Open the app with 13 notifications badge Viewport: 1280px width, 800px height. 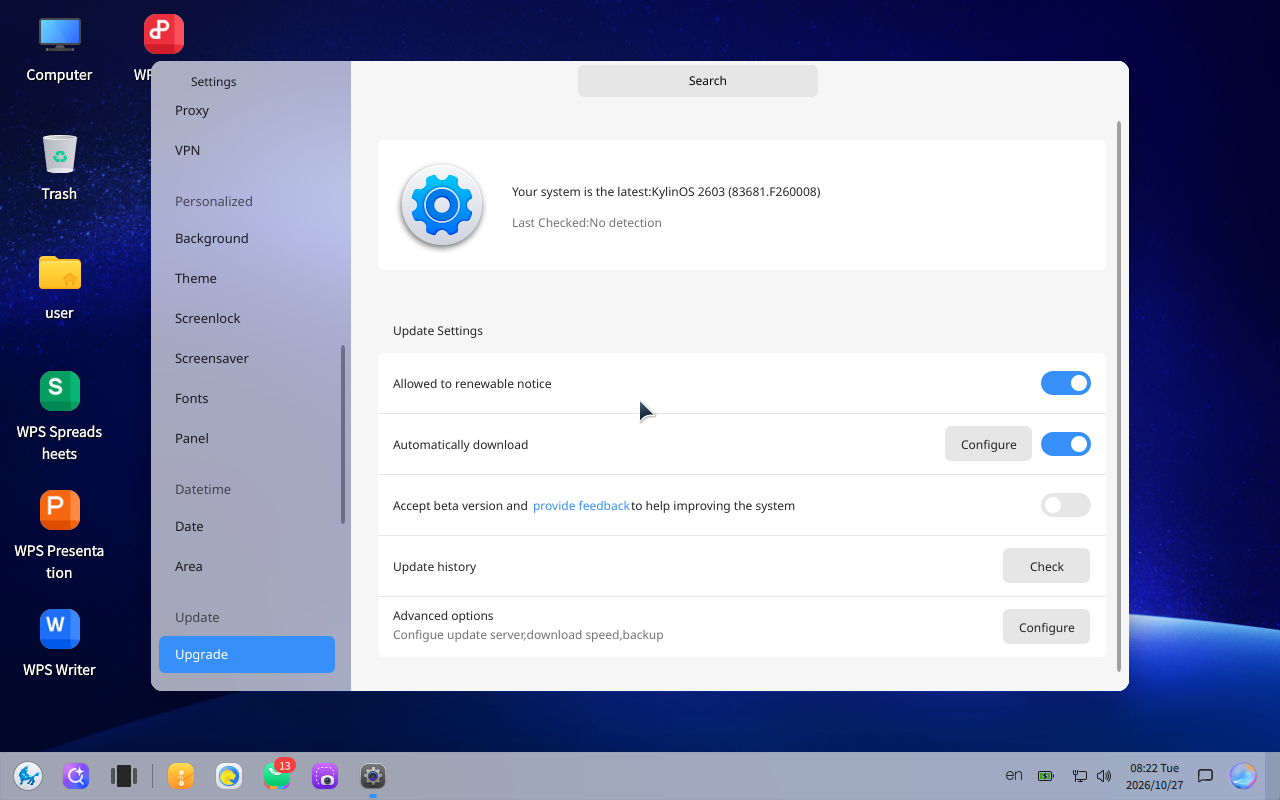pyautogui.click(x=277, y=774)
